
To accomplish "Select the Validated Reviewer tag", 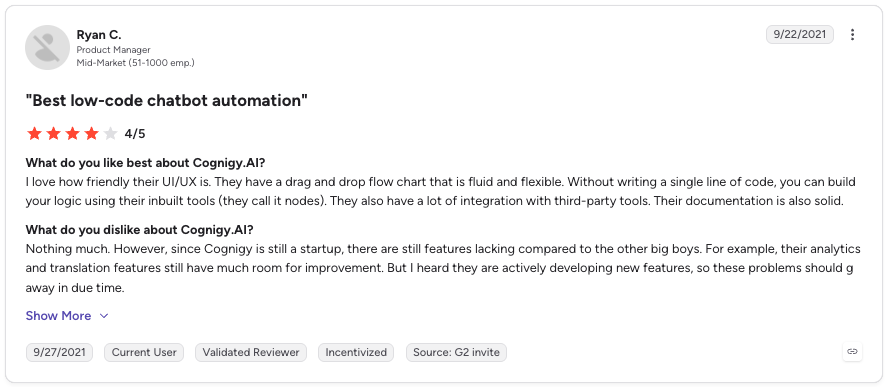I will [251, 352].
